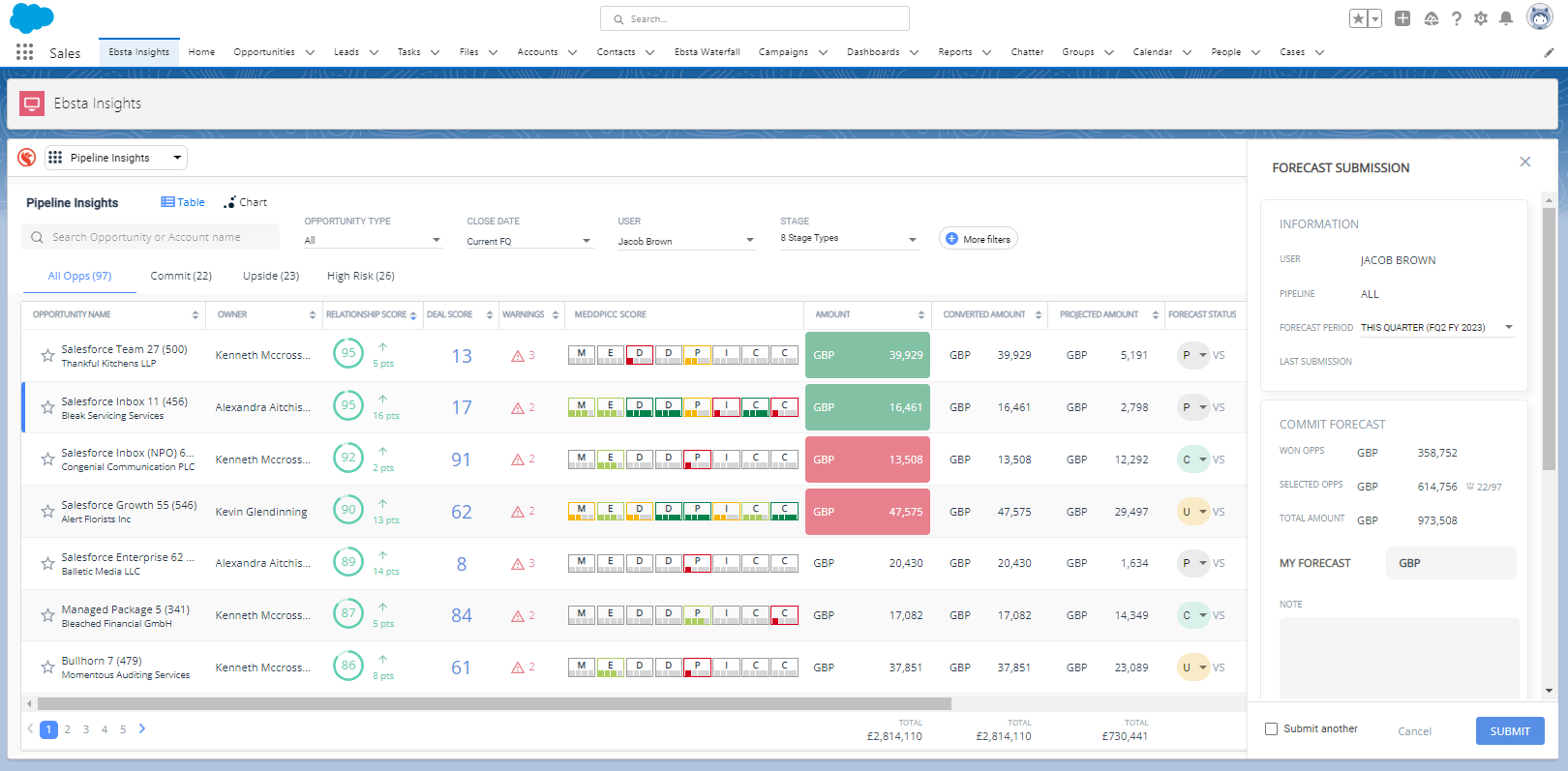Open the App Launcher grid icon

[24, 52]
